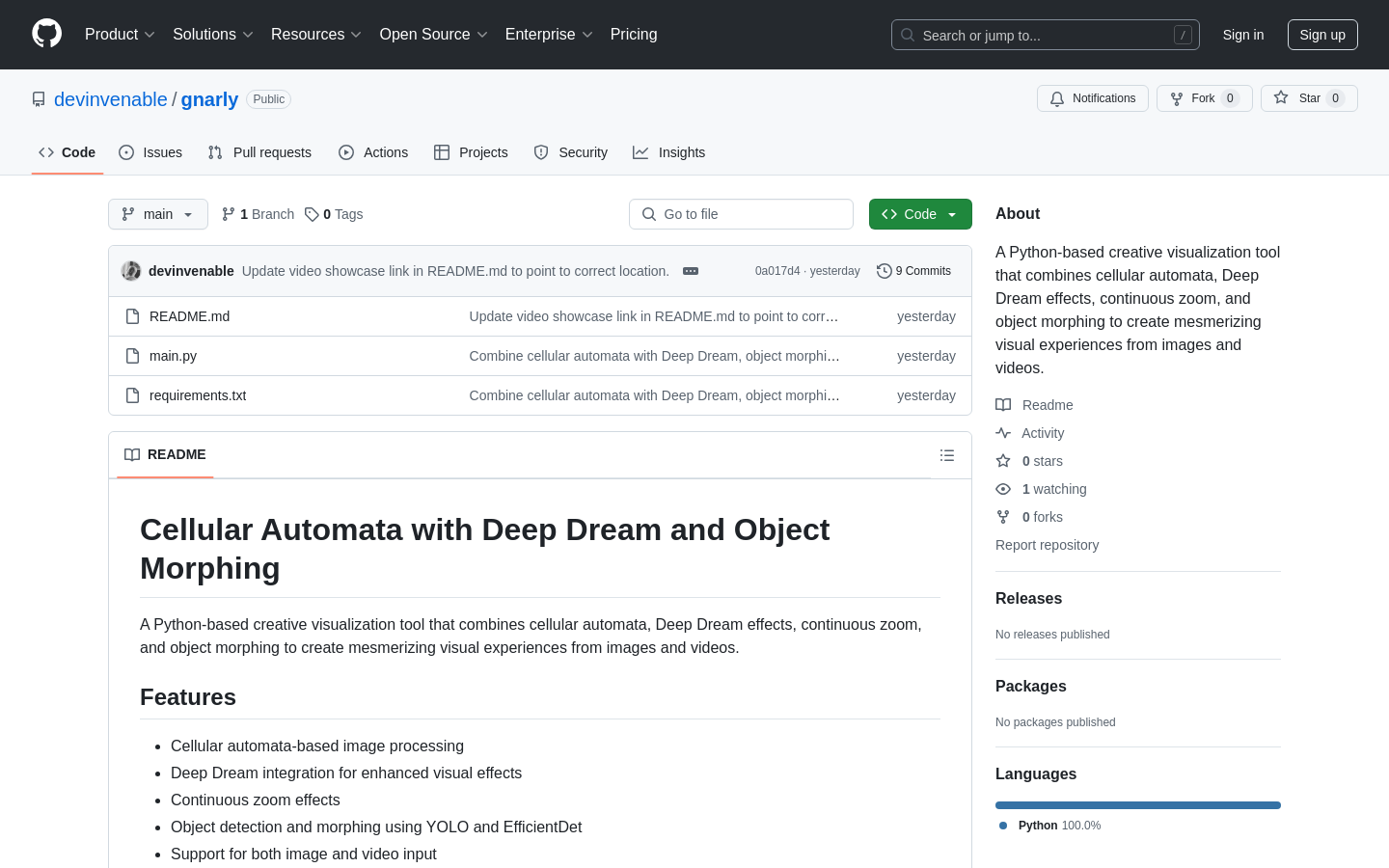Click the commit history clock icon
This screenshot has width=1389, height=868.
click(x=884, y=271)
